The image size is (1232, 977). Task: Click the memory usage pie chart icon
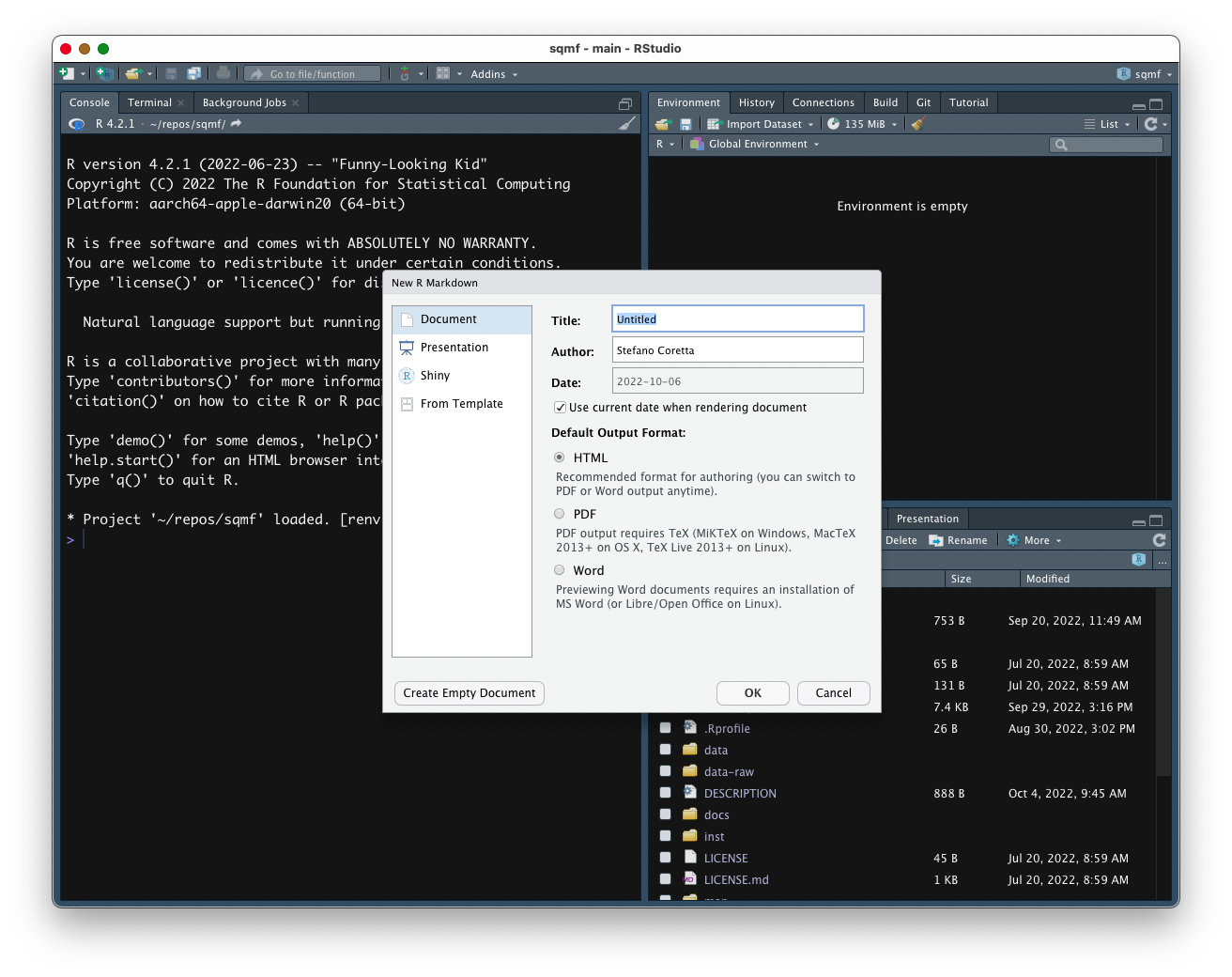(x=833, y=124)
